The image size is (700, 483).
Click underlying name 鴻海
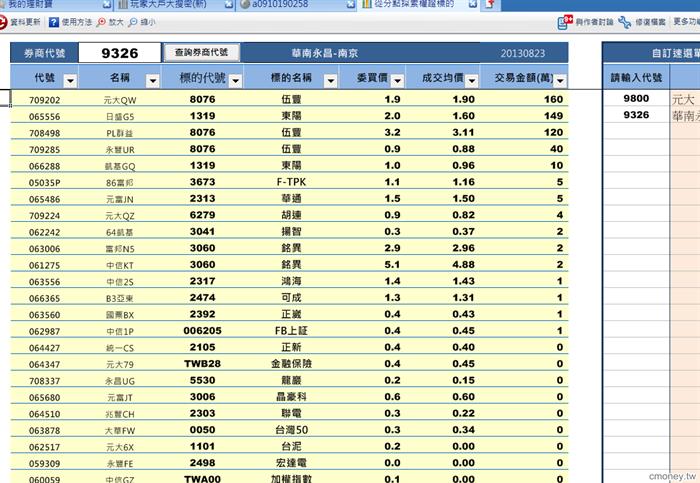(x=291, y=281)
